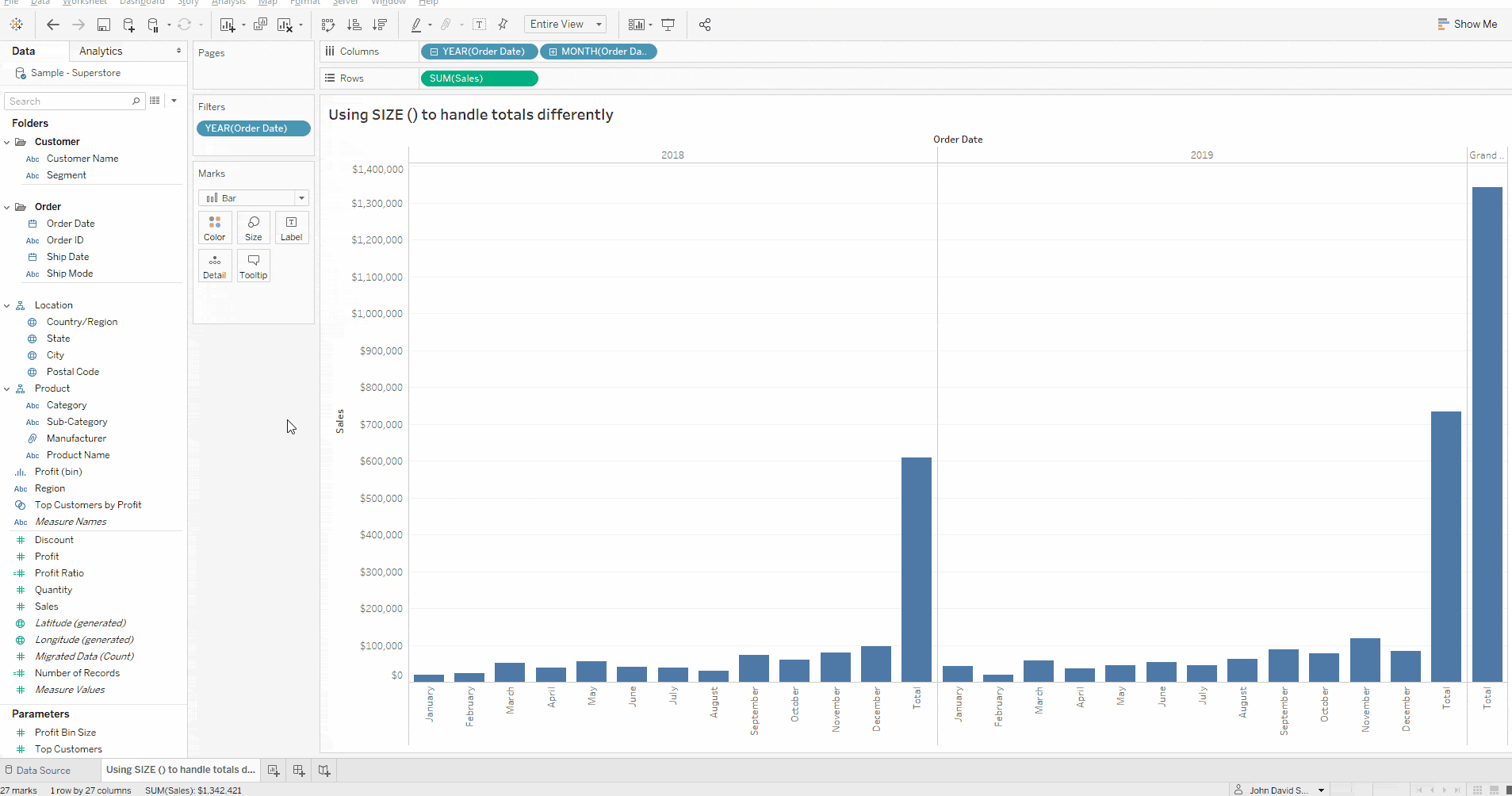
Task: Select the Profit Bin Size parameter
Action: [65, 733]
